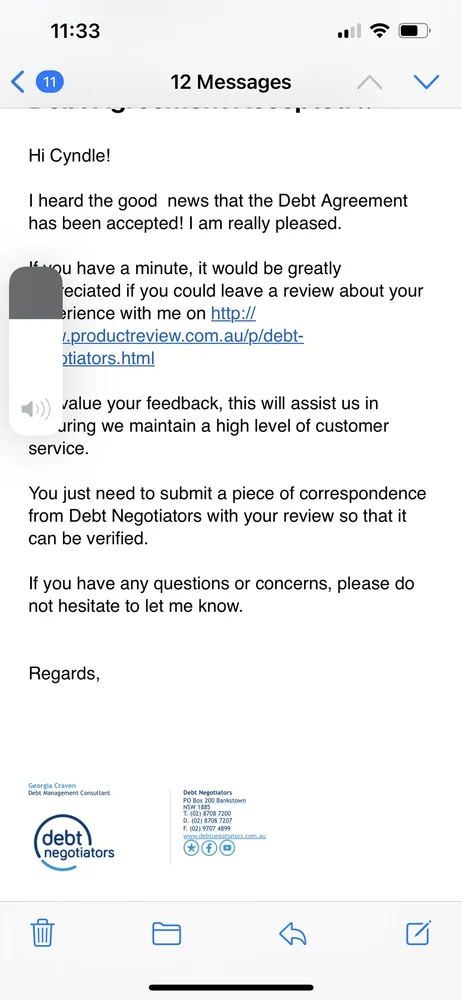Jump to the previous message with up chevron
462x1000 pixels.
click(x=369, y=82)
